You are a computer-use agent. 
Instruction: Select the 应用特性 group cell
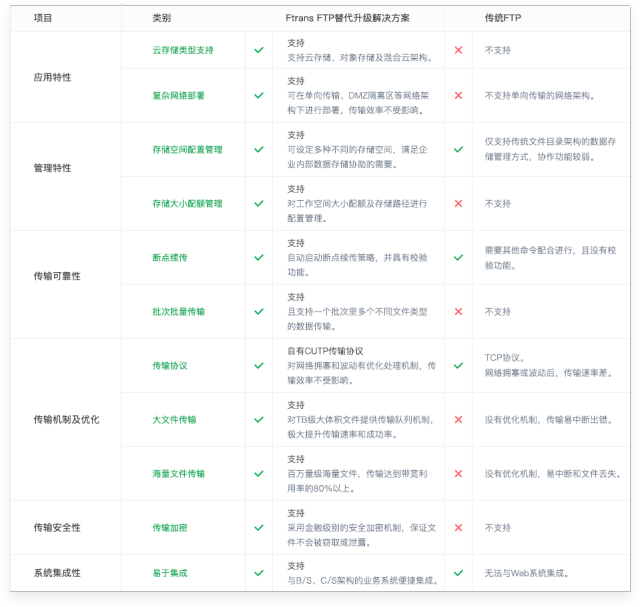coord(52,77)
